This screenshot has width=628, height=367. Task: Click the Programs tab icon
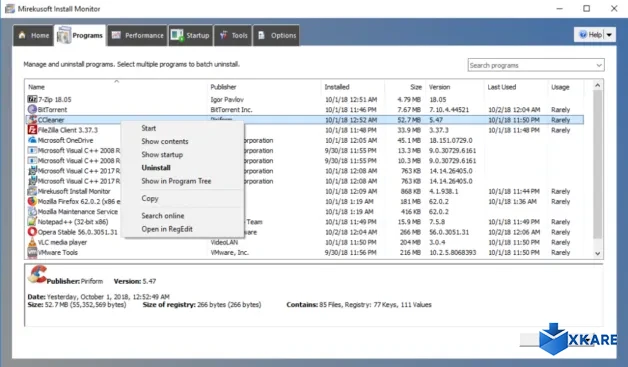point(64,35)
